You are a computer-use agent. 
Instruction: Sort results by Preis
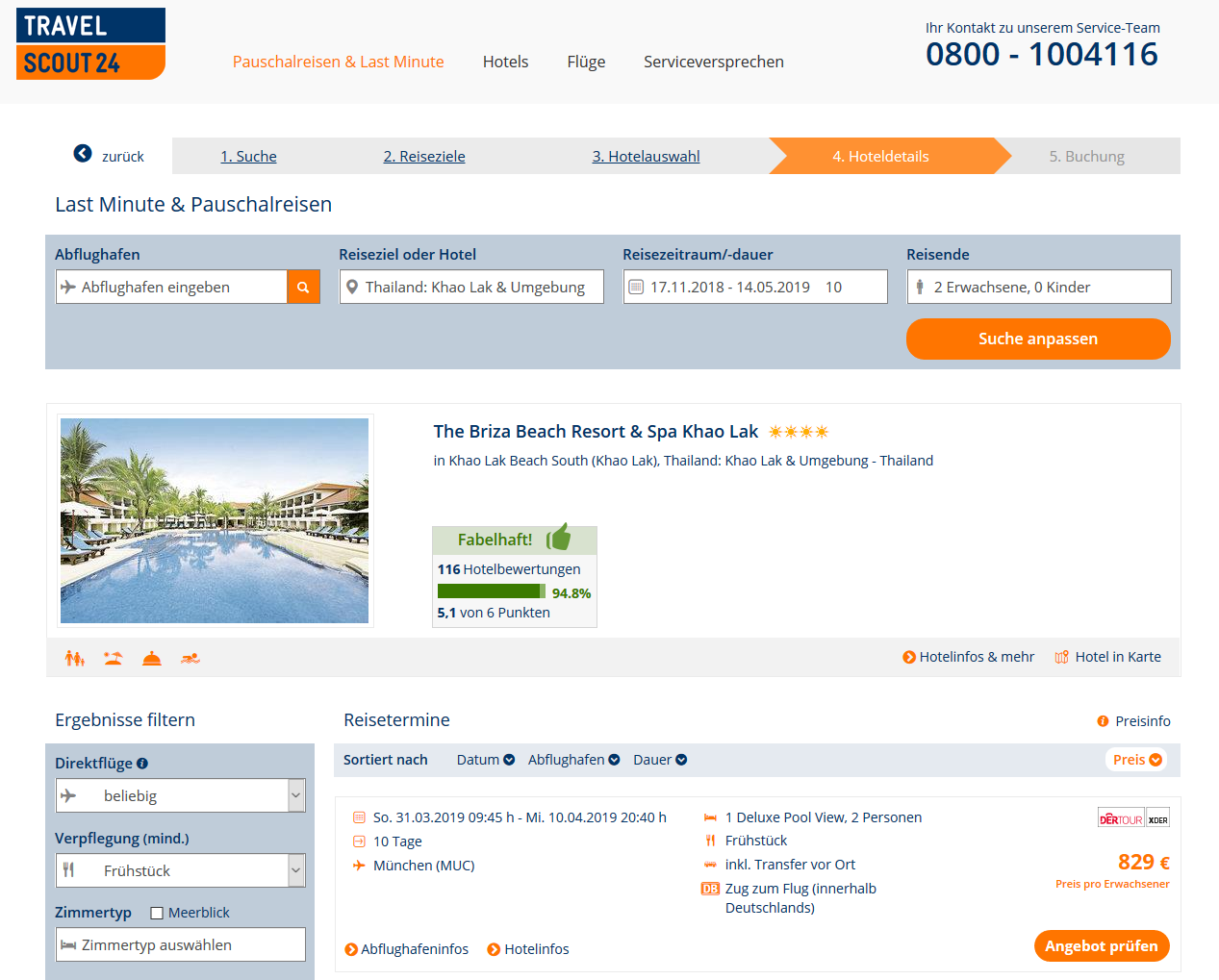point(1136,760)
